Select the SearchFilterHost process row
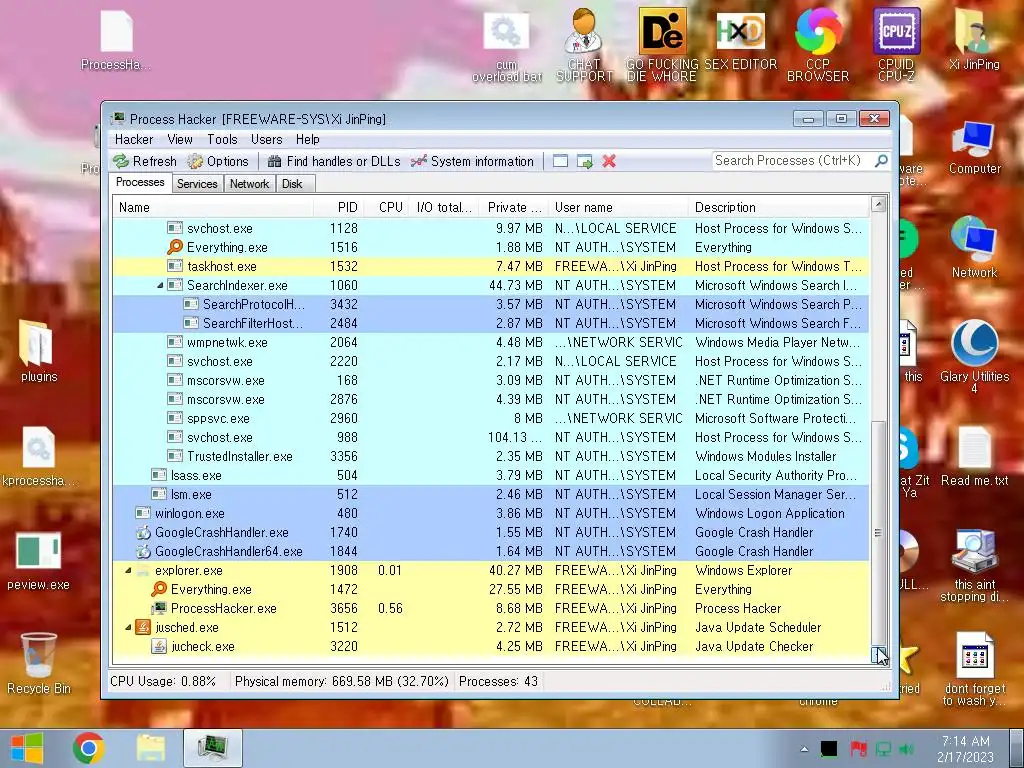This screenshot has height=768, width=1024. coord(491,323)
